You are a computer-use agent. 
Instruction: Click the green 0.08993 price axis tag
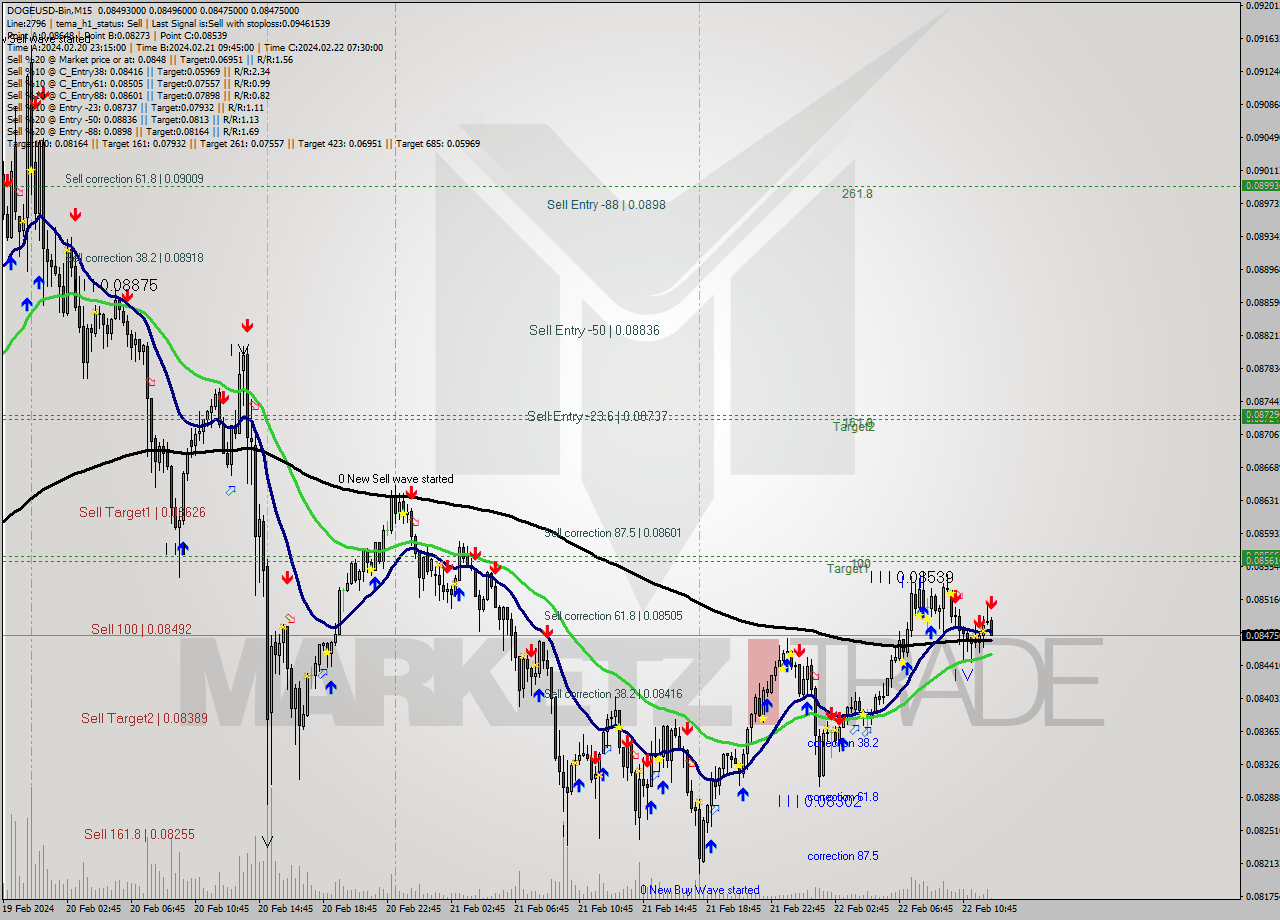point(1259,186)
